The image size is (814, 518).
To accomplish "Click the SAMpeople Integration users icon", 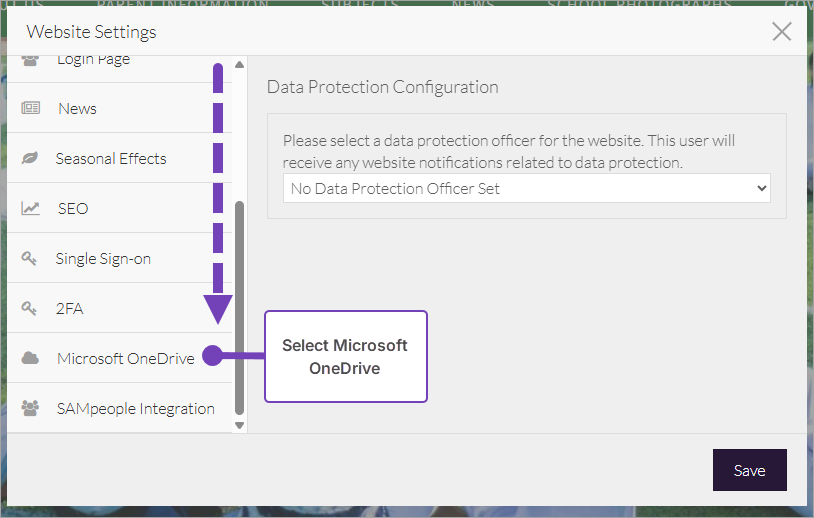I will point(30,408).
